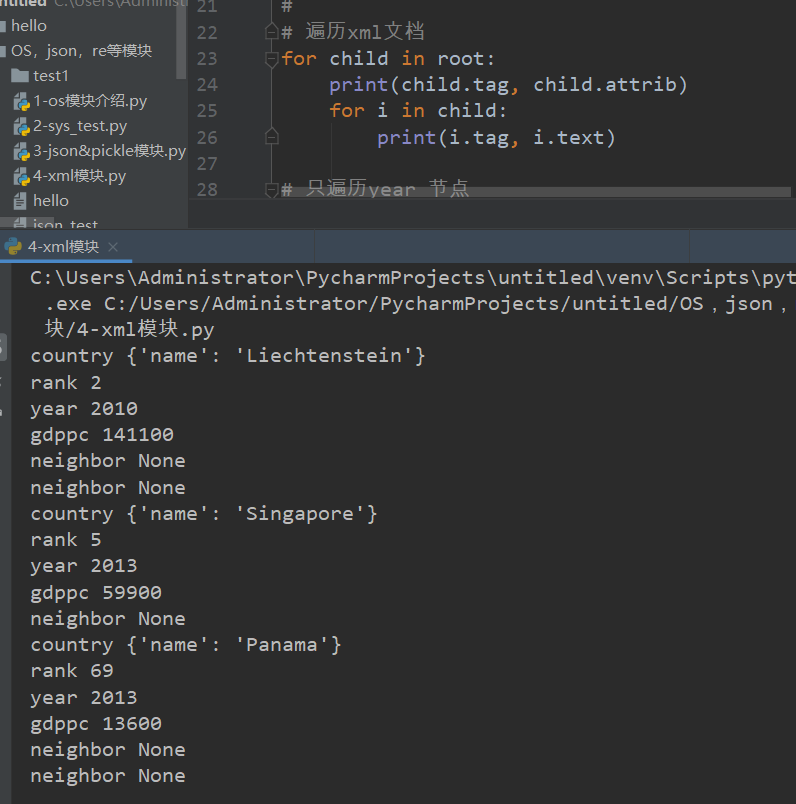Toggle the fold marker at line 28

(271, 190)
